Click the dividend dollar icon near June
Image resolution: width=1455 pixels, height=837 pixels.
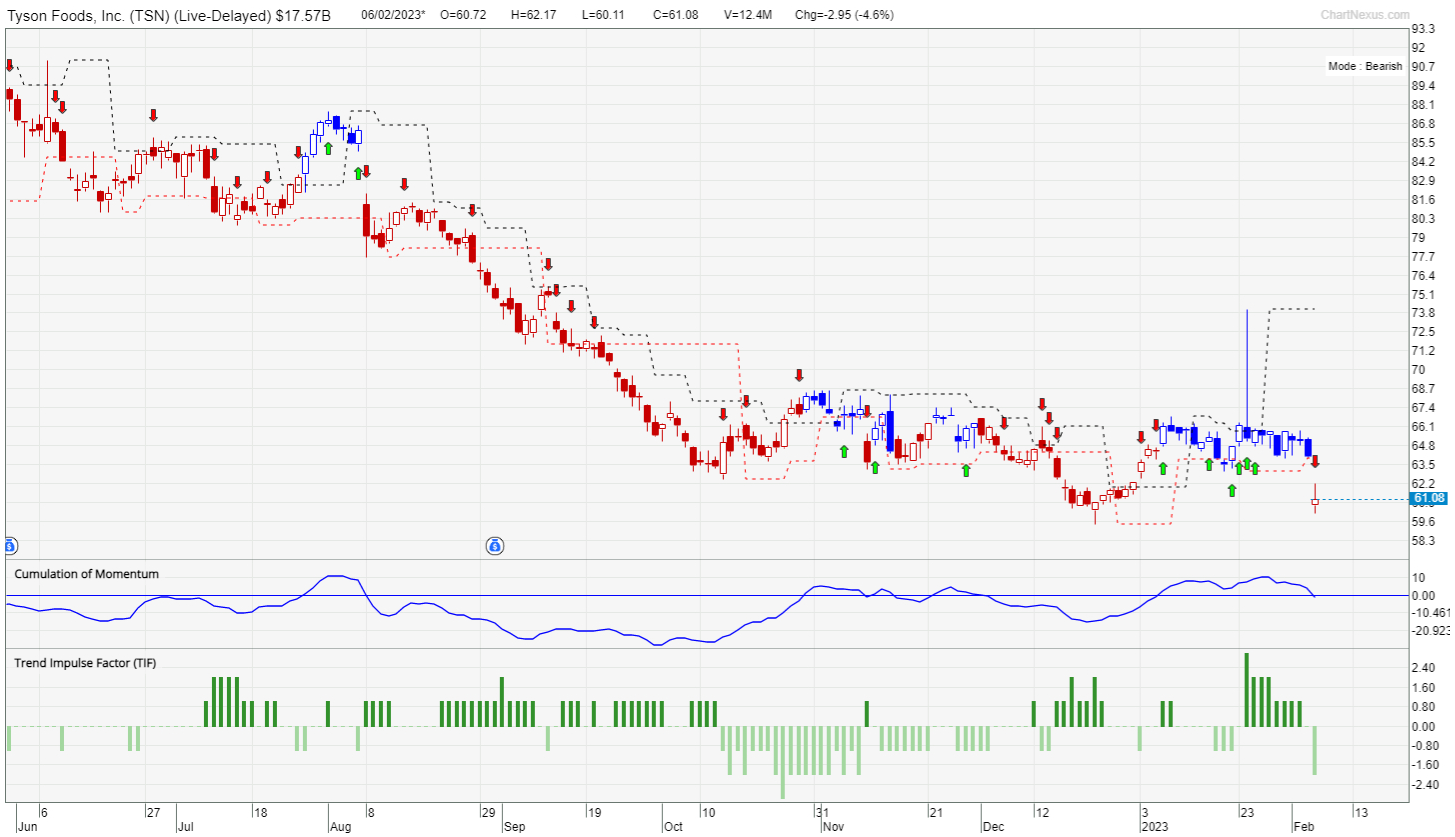pos(8,546)
